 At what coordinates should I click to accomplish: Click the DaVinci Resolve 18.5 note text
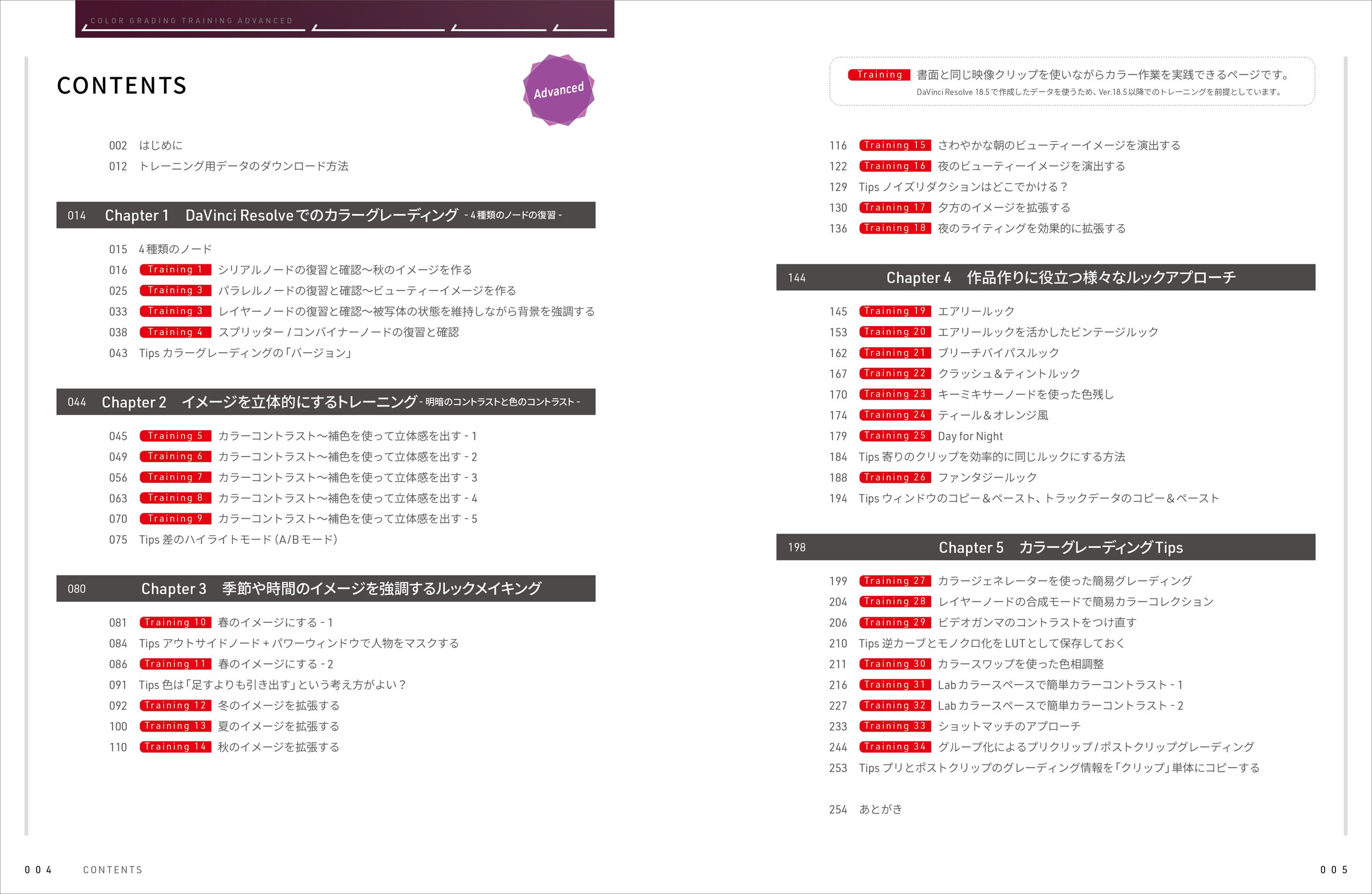[1099, 92]
